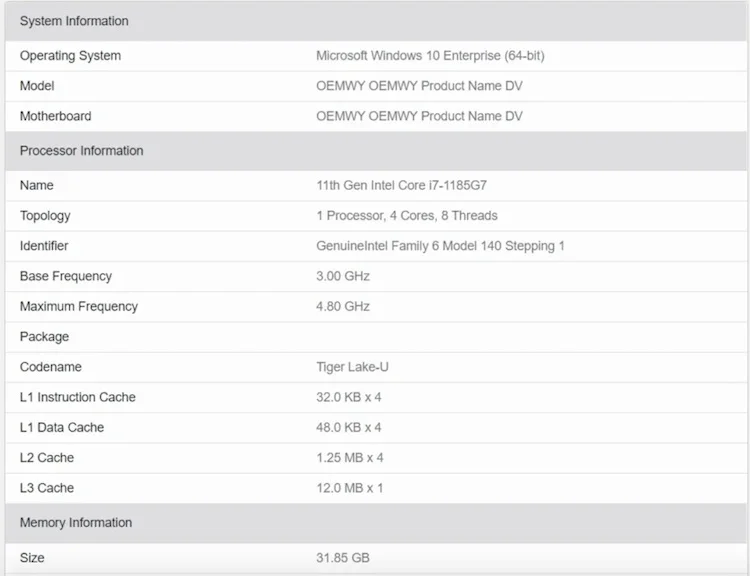Click the L1 Data Cache label
750x576 pixels.
pyautogui.click(x=62, y=427)
